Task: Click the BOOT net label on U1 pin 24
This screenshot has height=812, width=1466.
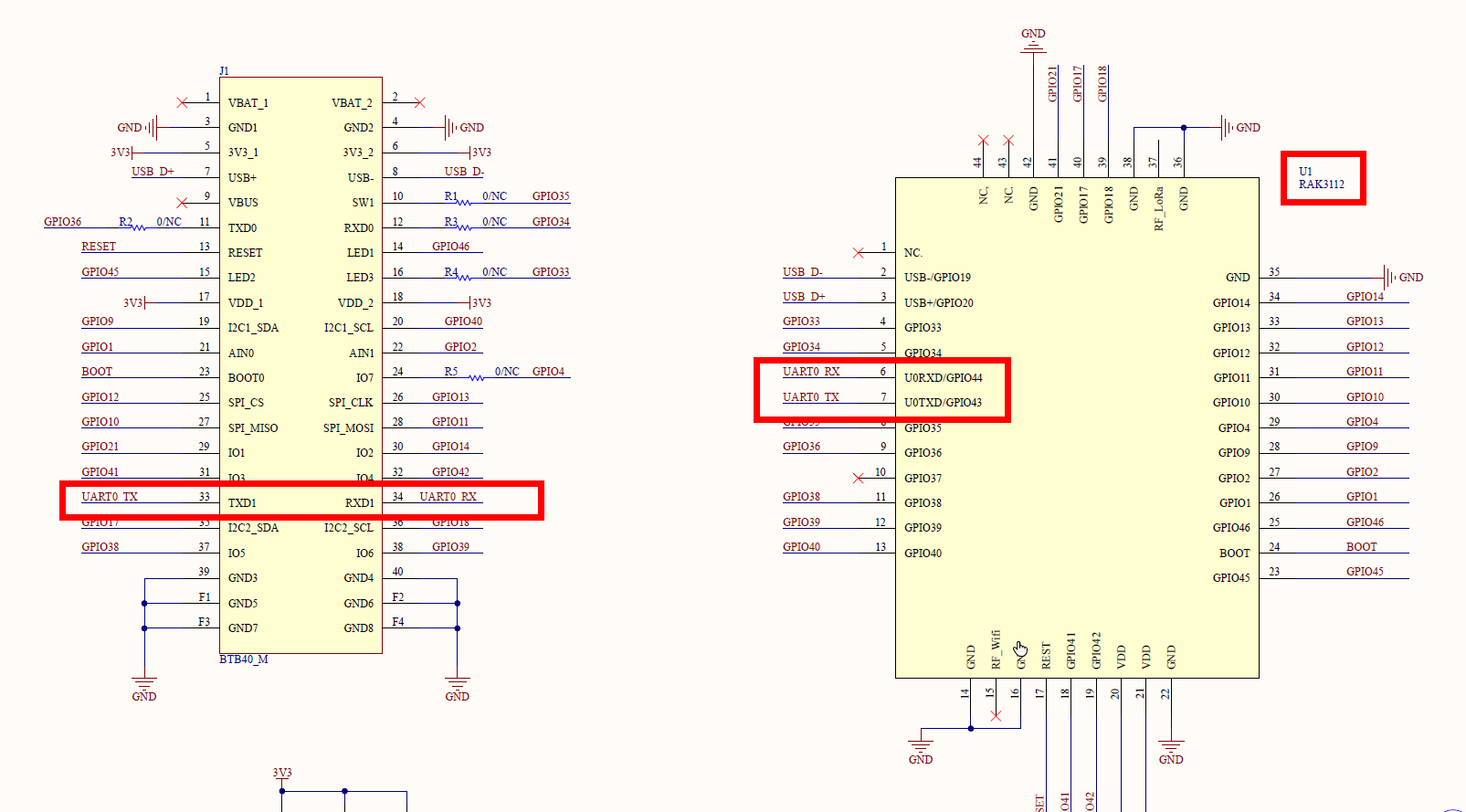Action: point(1361,547)
